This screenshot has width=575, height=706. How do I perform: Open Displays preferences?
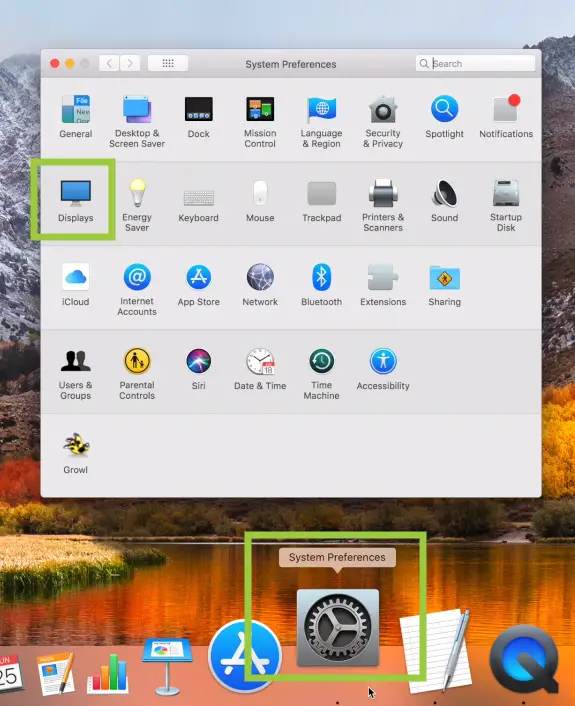pos(76,201)
